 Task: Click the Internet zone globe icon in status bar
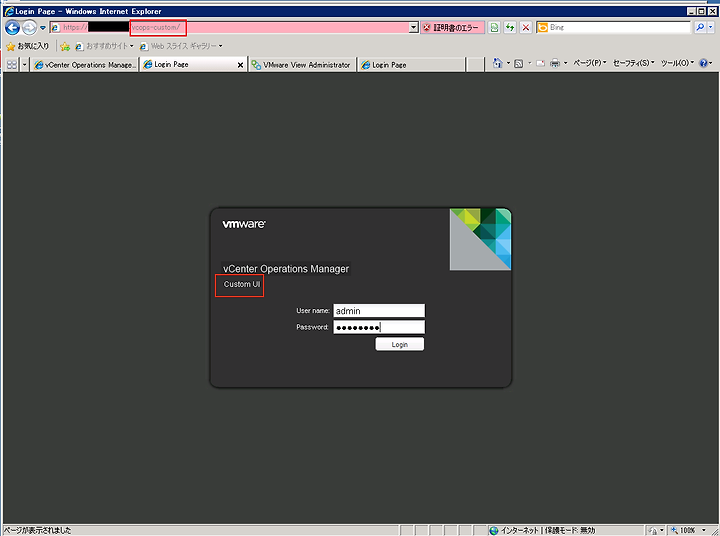494,530
